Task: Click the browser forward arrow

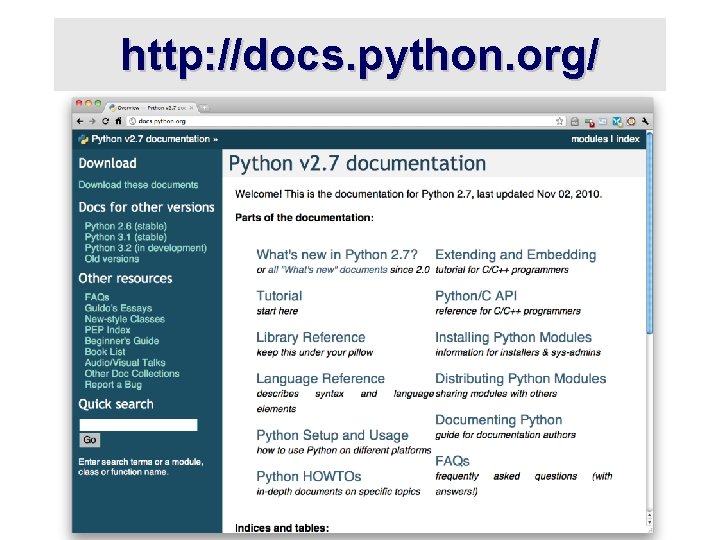Action: pos(92,121)
